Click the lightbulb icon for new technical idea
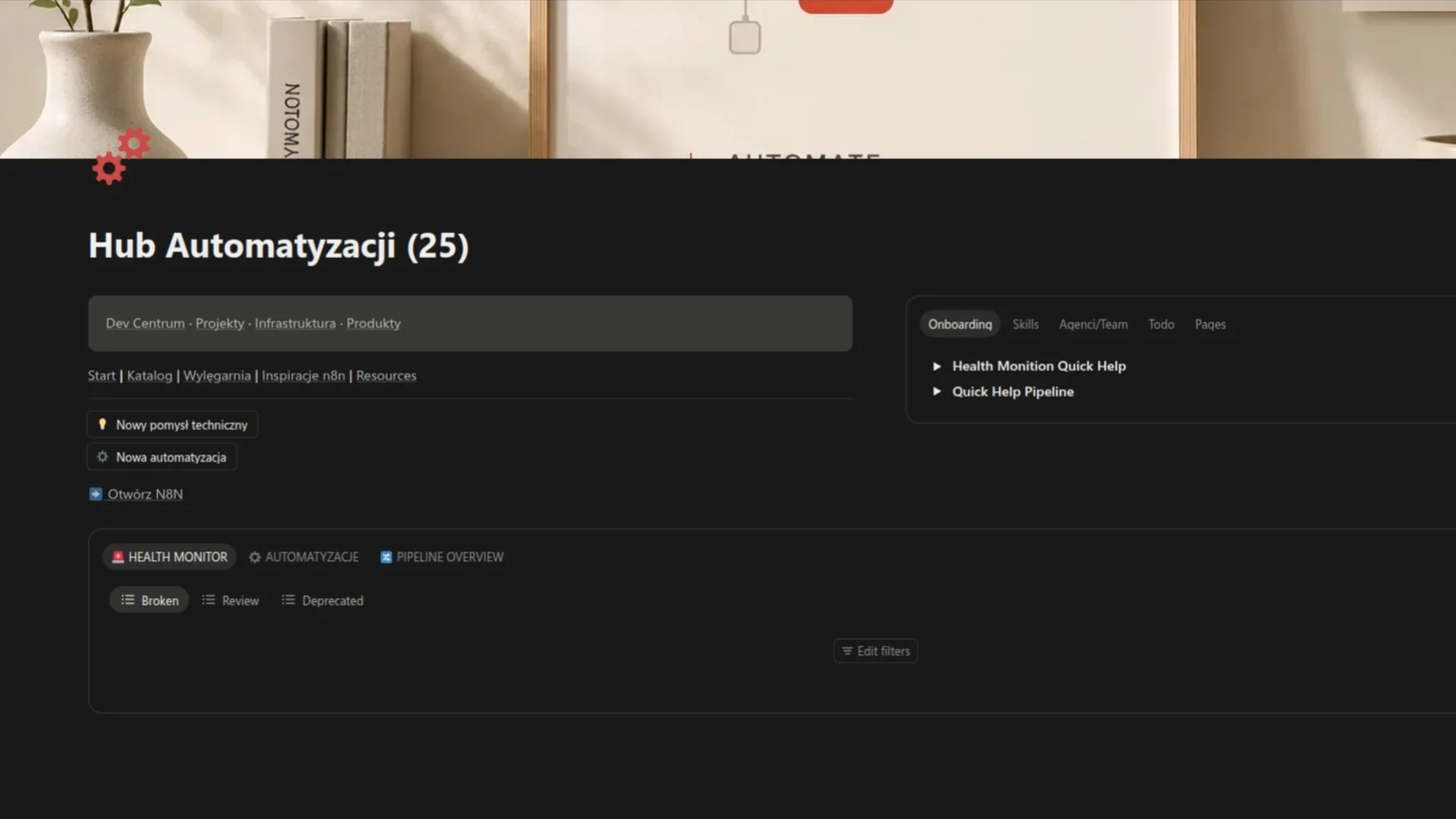The height and width of the screenshot is (819, 1456). pyautogui.click(x=102, y=425)
